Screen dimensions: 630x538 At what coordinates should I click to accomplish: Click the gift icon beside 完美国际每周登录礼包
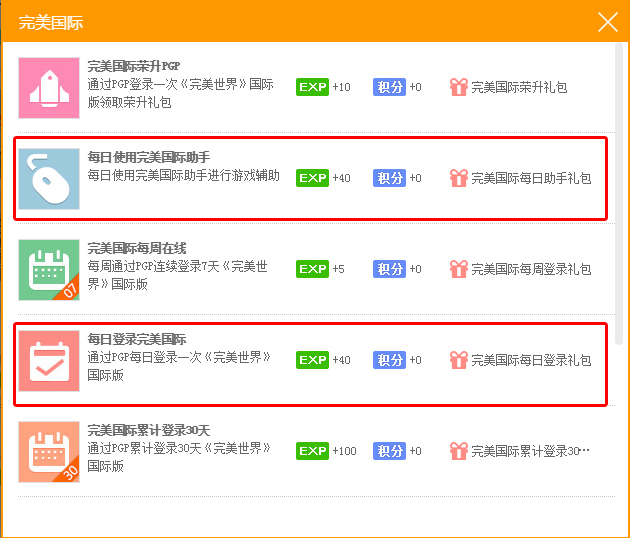(459, 269)
